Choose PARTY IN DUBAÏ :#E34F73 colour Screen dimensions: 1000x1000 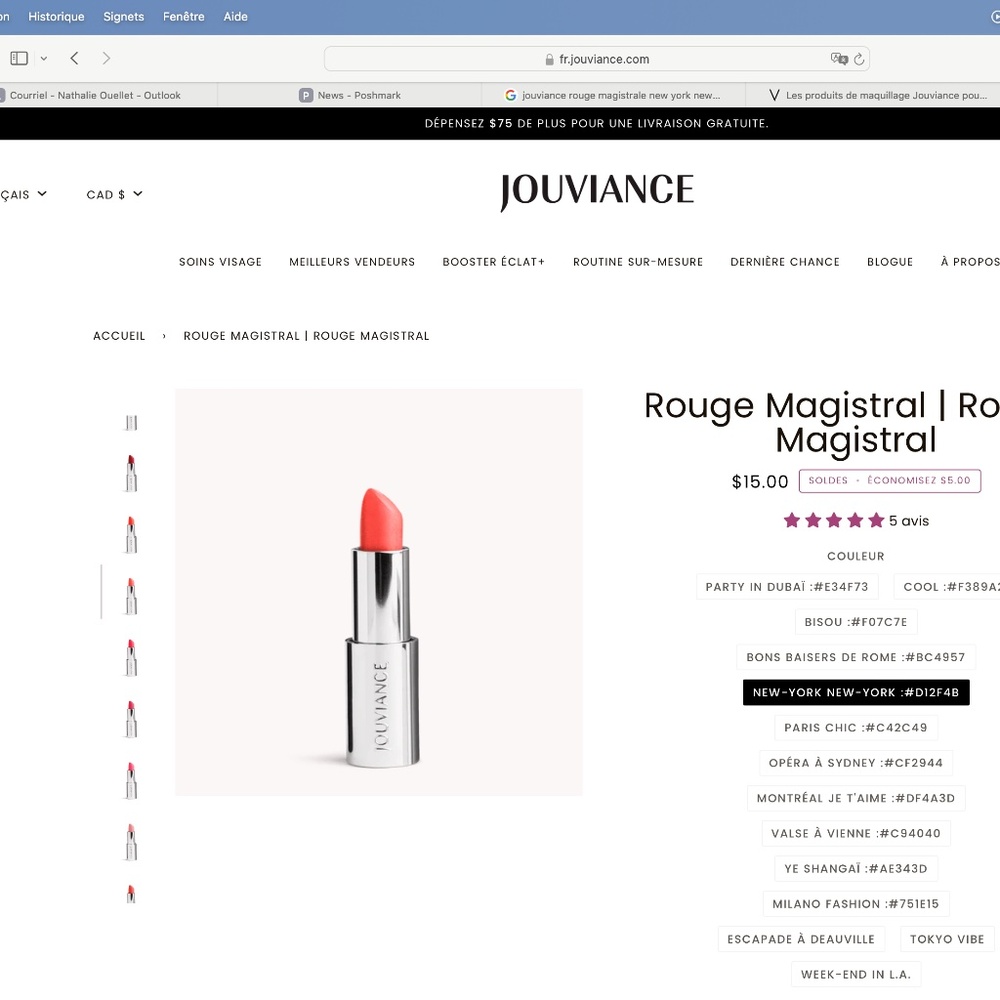point(787,587)
